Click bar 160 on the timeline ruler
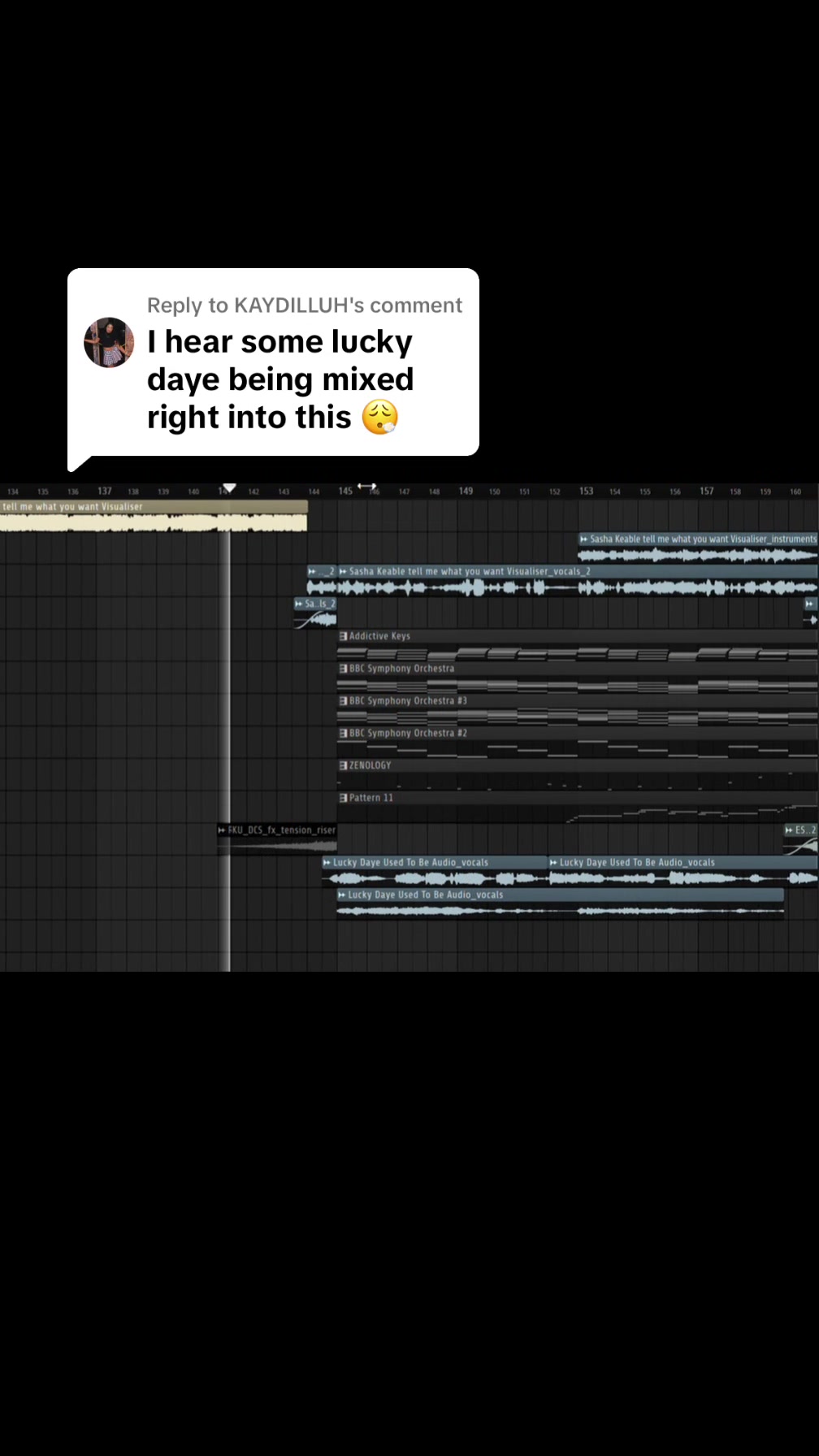The height and width of the screenshot is (1456, 819). [x=795, y=492]
